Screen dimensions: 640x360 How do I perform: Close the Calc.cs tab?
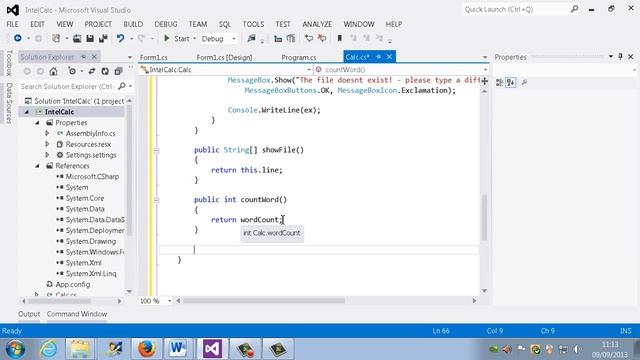pos(389,57)
